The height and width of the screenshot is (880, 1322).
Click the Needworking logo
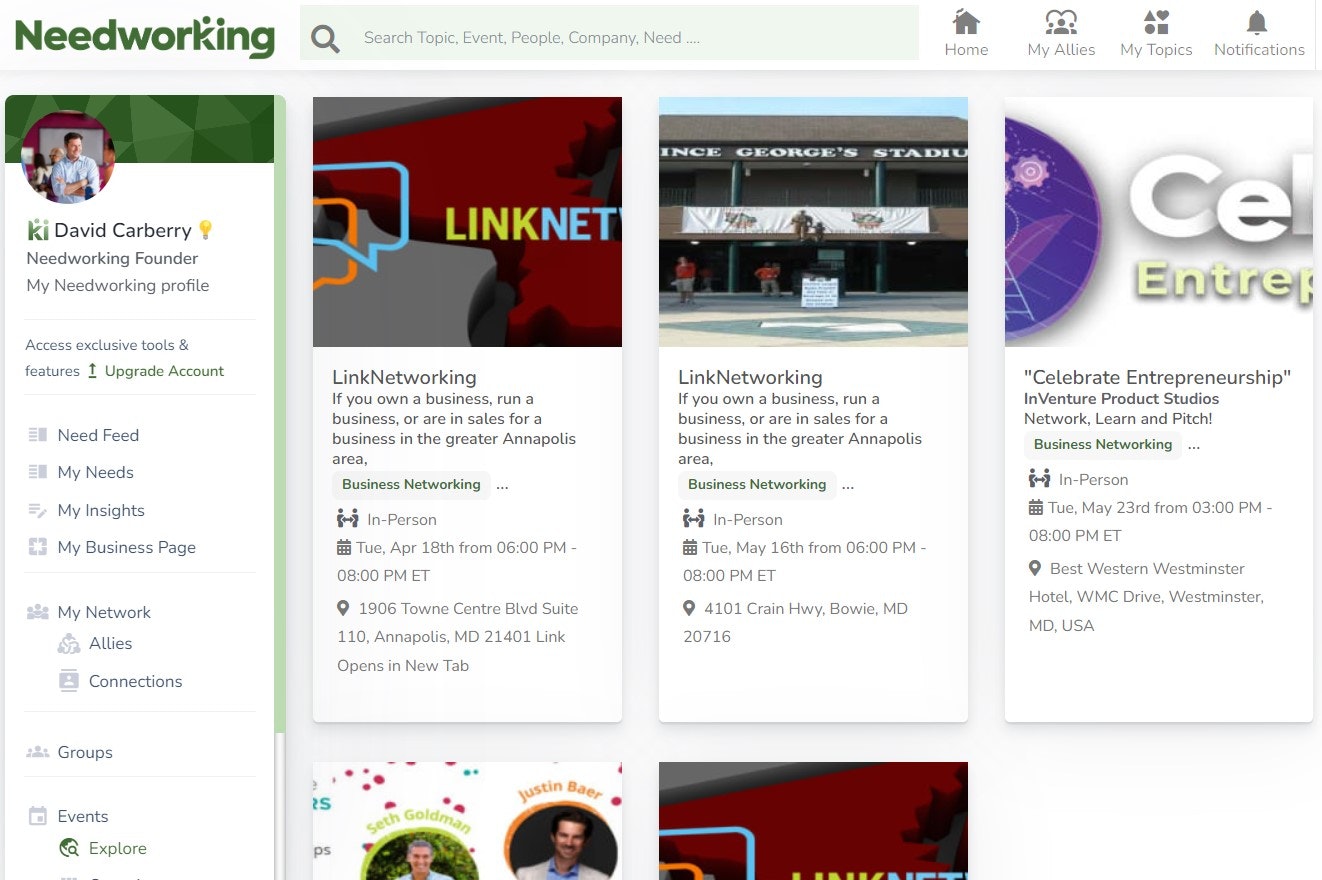point(145,37)
